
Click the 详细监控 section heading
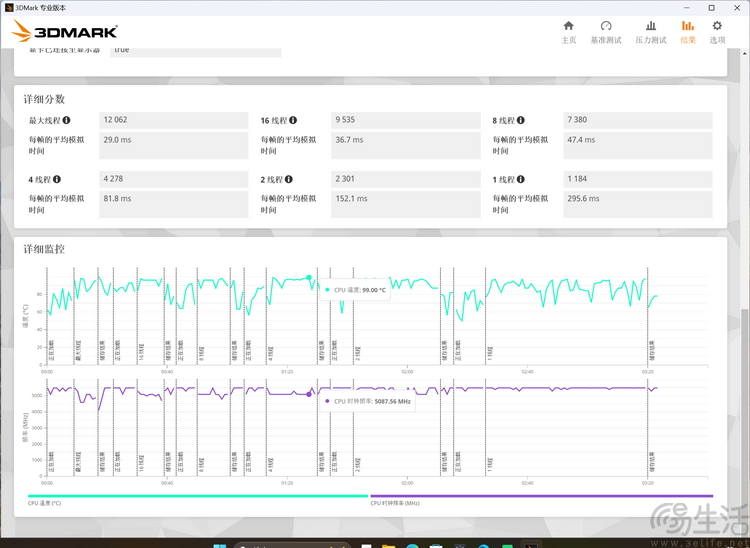coord(44,249)
